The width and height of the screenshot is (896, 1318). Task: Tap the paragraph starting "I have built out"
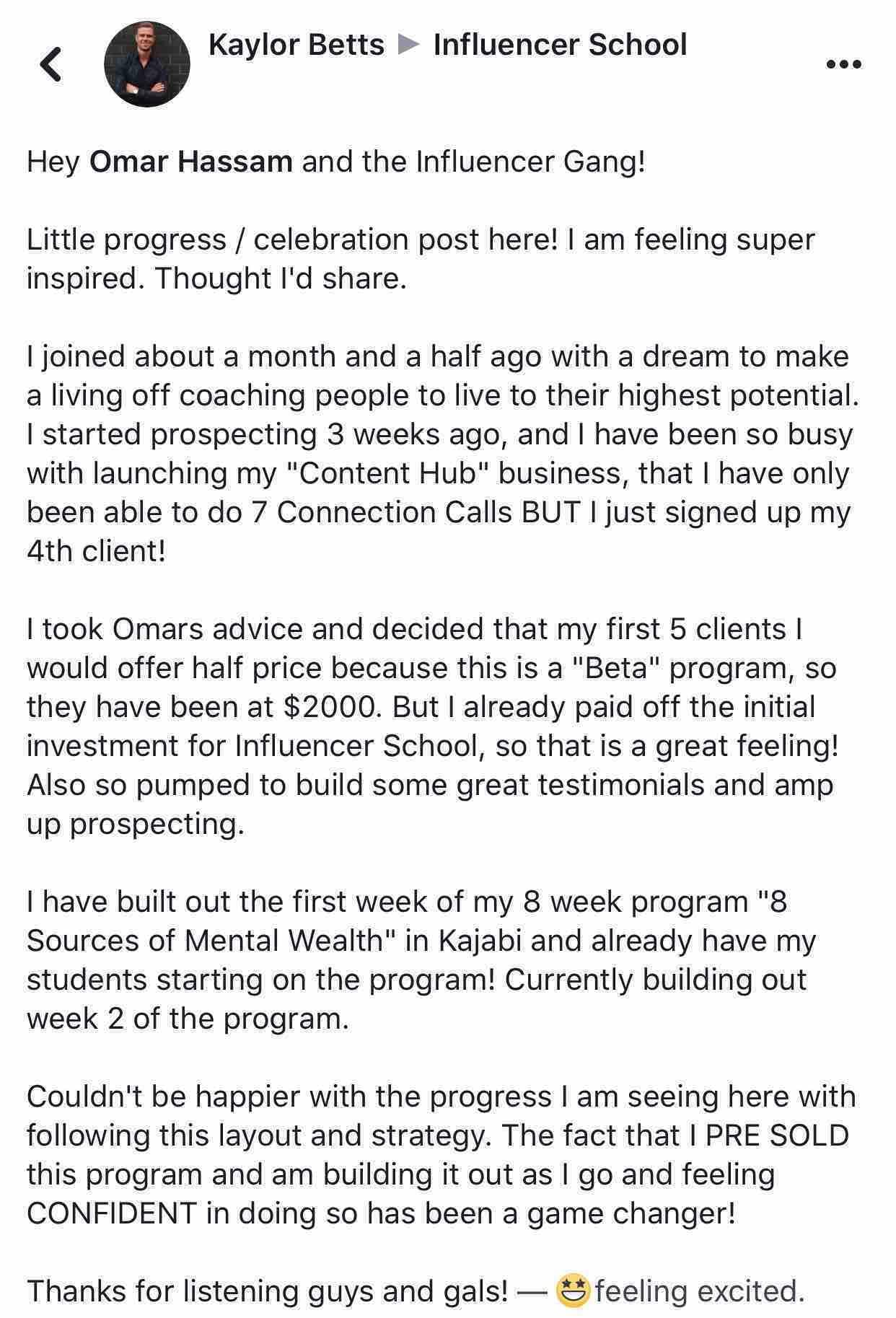pyautogui.click(x=421, y=960)
